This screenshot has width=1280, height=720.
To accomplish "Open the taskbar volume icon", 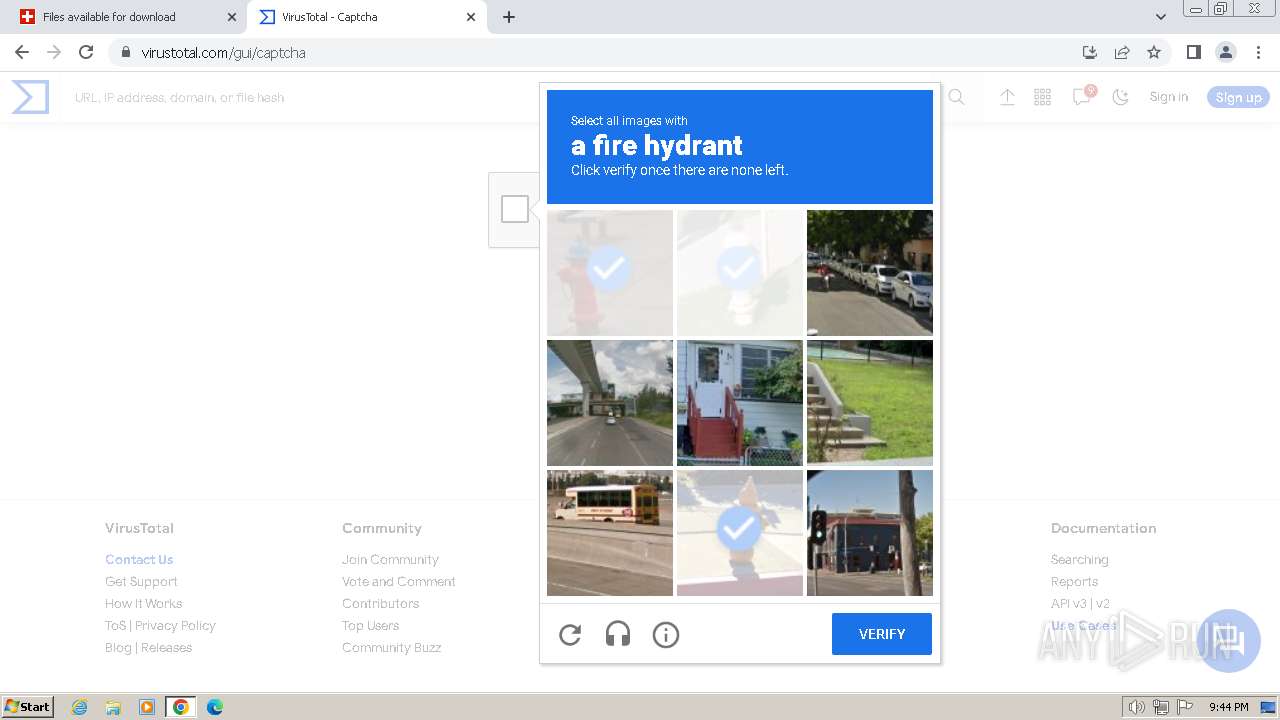I will 1136,707.
